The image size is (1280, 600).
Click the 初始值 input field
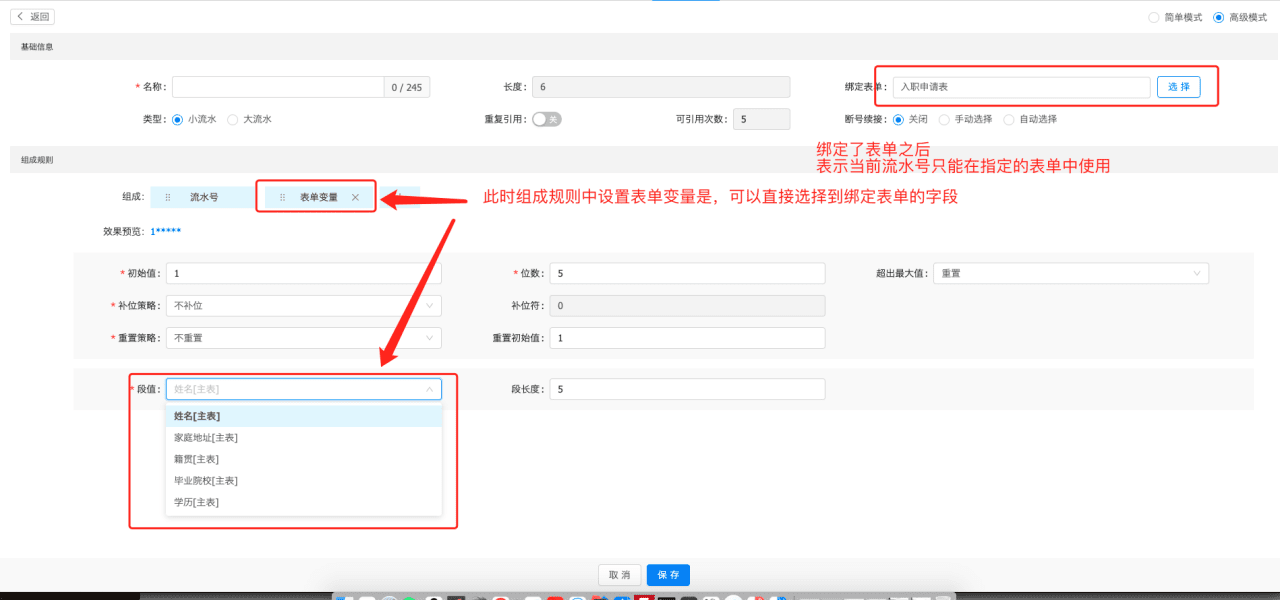[304, 273]
